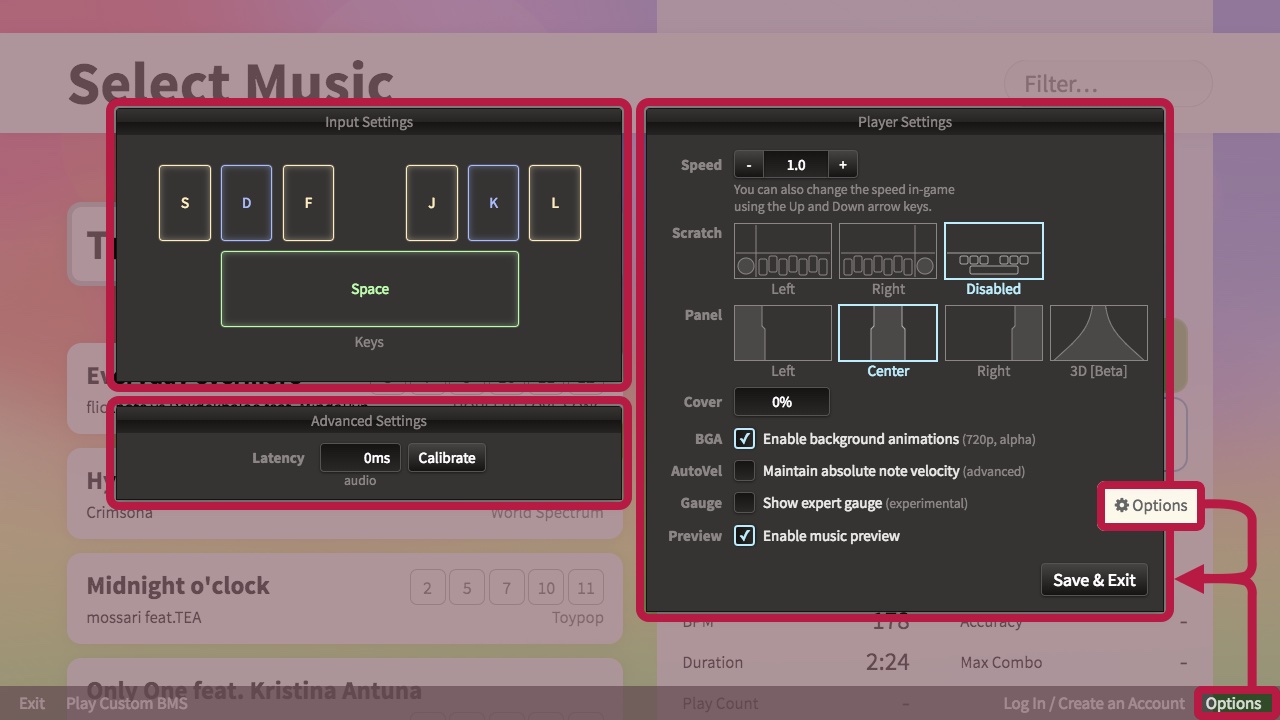Click Save & Exit button

click(x=1094, y=580)
